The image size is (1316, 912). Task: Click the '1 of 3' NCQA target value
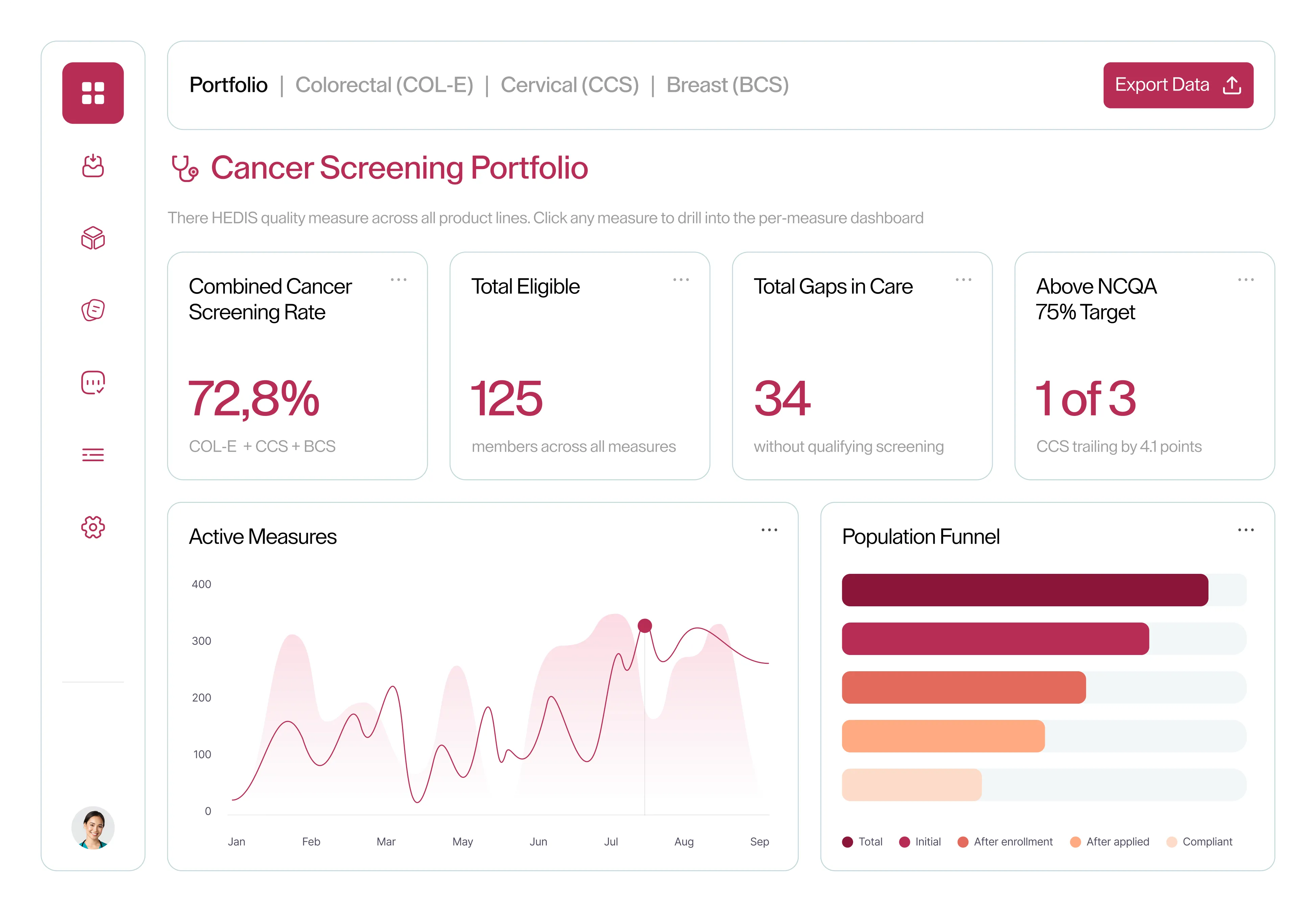click(1086, 399)
